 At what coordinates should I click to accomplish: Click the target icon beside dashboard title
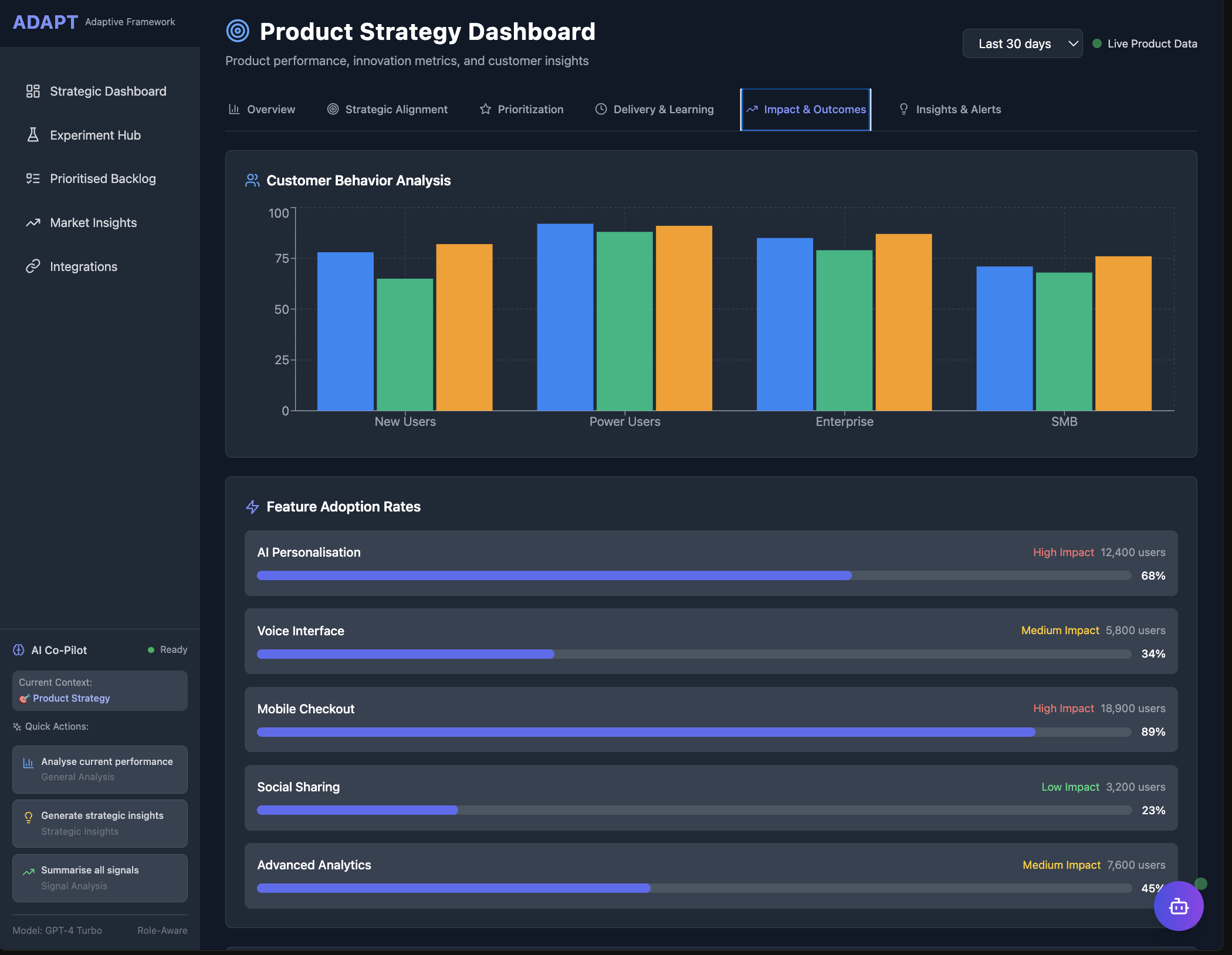238,31
